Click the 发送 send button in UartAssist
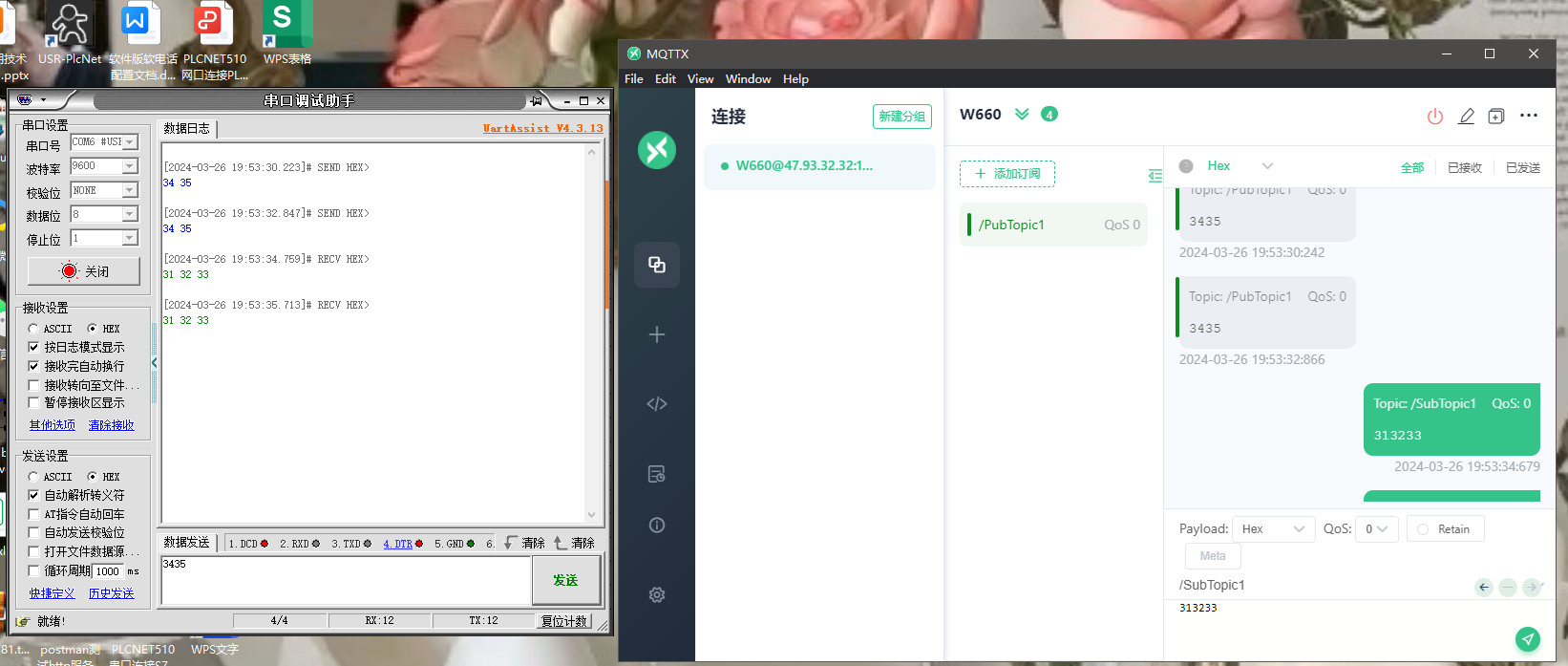This screenshot has height=666, width=1568. pos(565,580)
